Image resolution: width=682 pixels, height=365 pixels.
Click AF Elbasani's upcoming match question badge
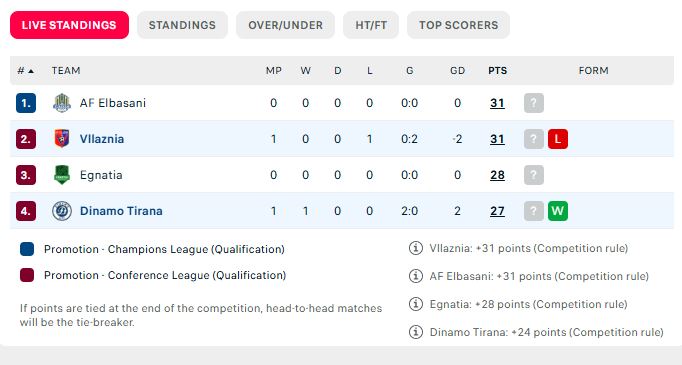point(534,103)
